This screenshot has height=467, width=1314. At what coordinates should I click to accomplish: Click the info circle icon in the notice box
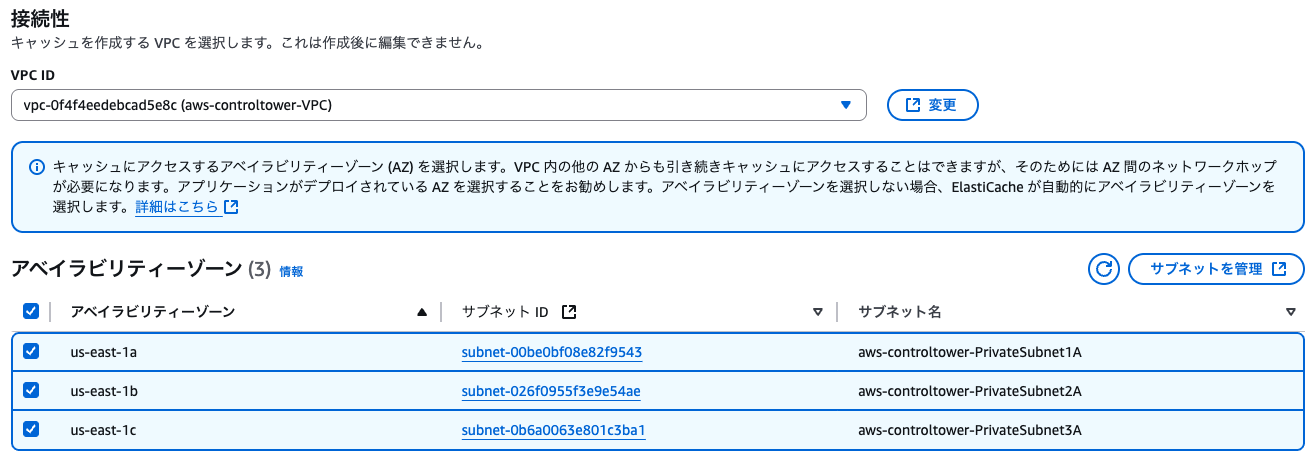[x=36, y=168]
